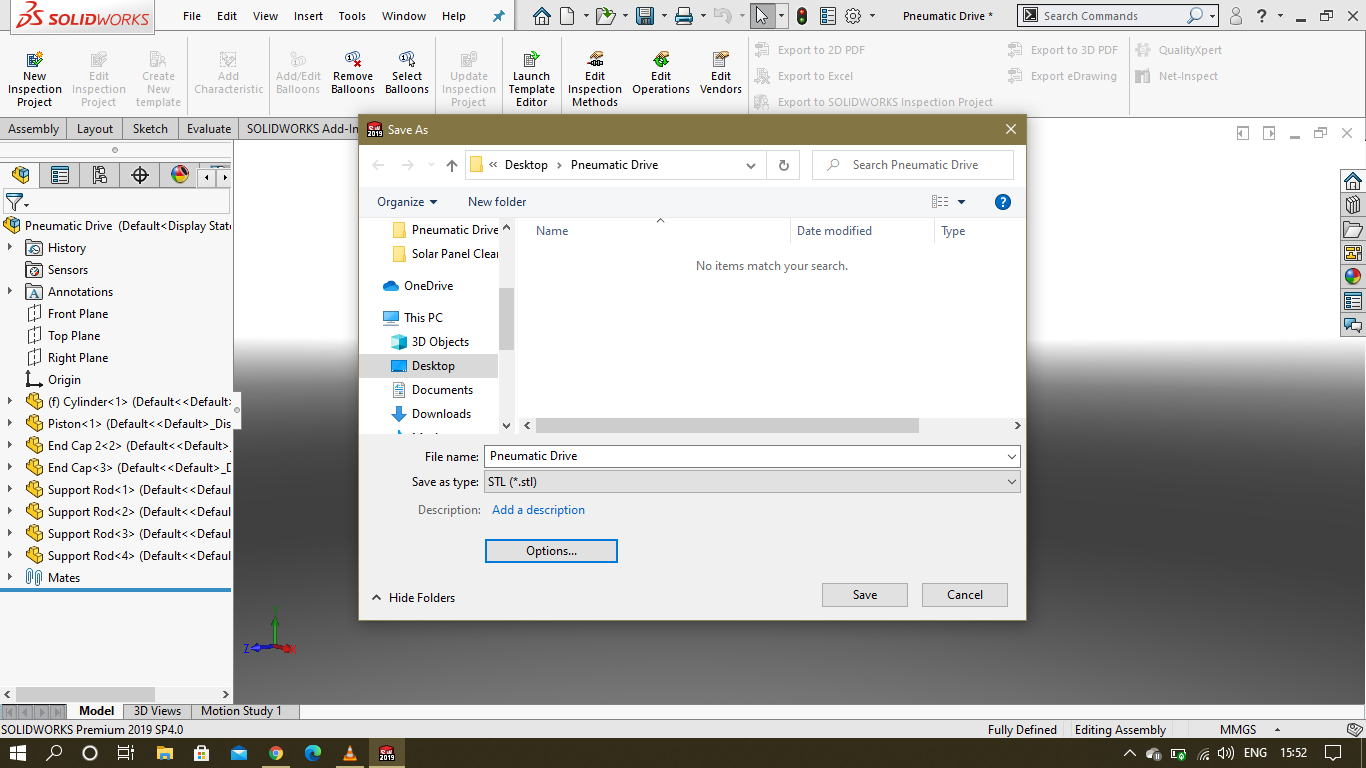
Task: Switch to the Motion Study 1 tab
Action: coord(242,711)
